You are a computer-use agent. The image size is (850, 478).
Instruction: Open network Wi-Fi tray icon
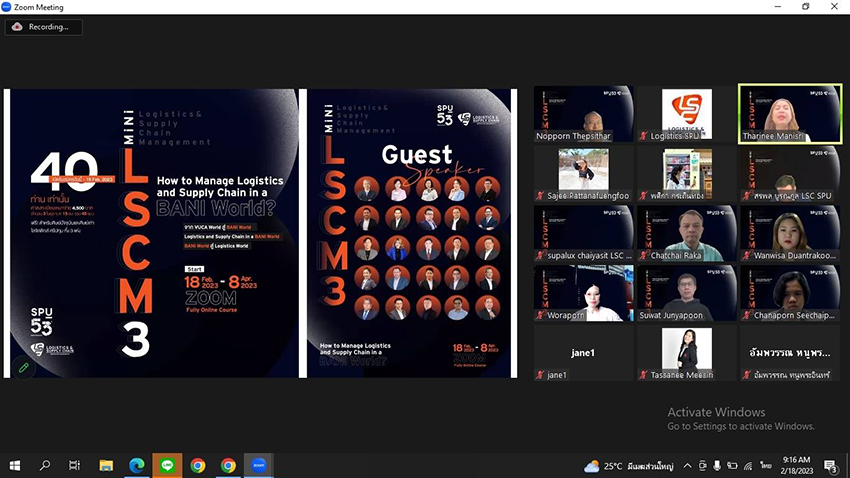tap(748, 466)
